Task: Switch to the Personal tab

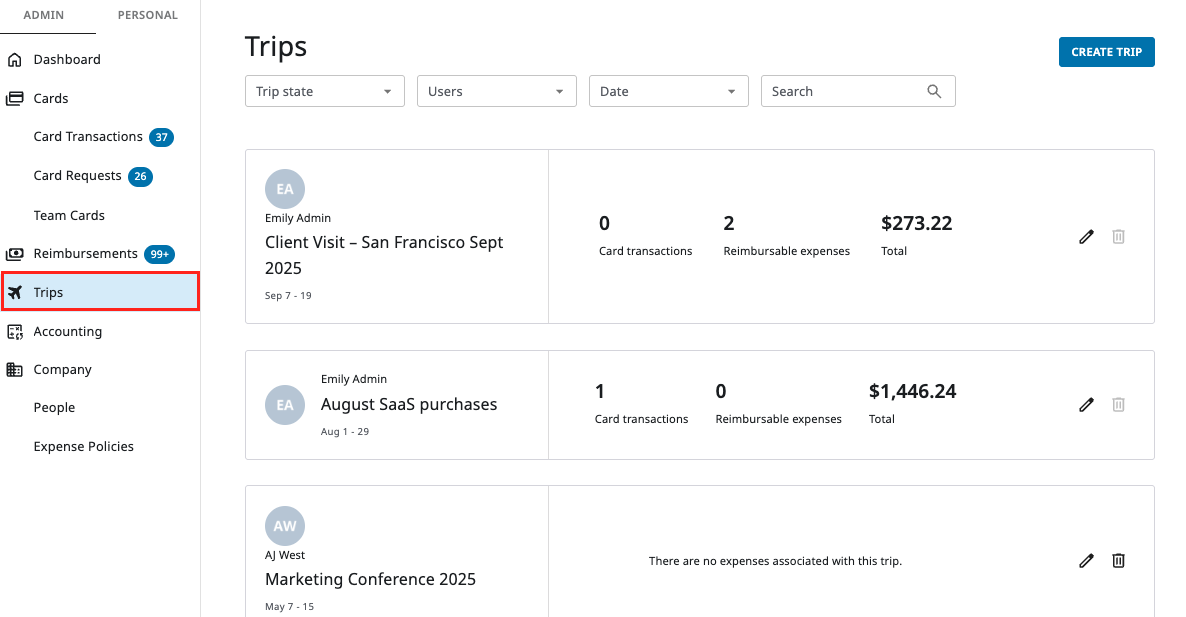Action: (x=147, y=16)
